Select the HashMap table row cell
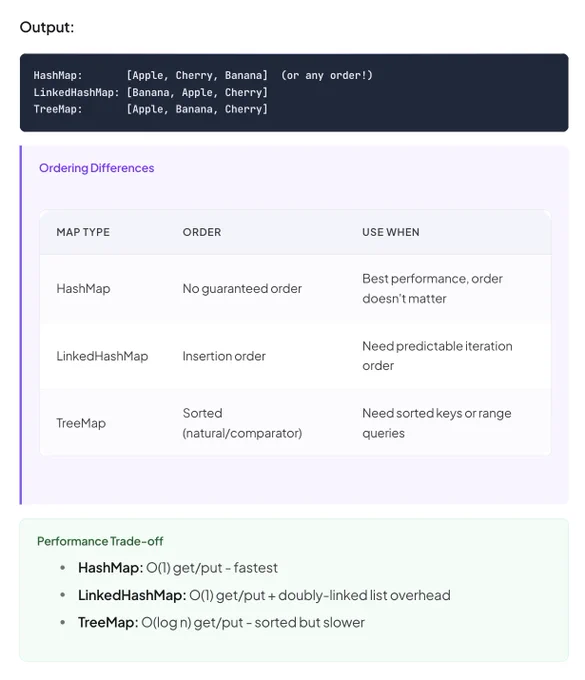585x680 pixels. coord(83,288)
